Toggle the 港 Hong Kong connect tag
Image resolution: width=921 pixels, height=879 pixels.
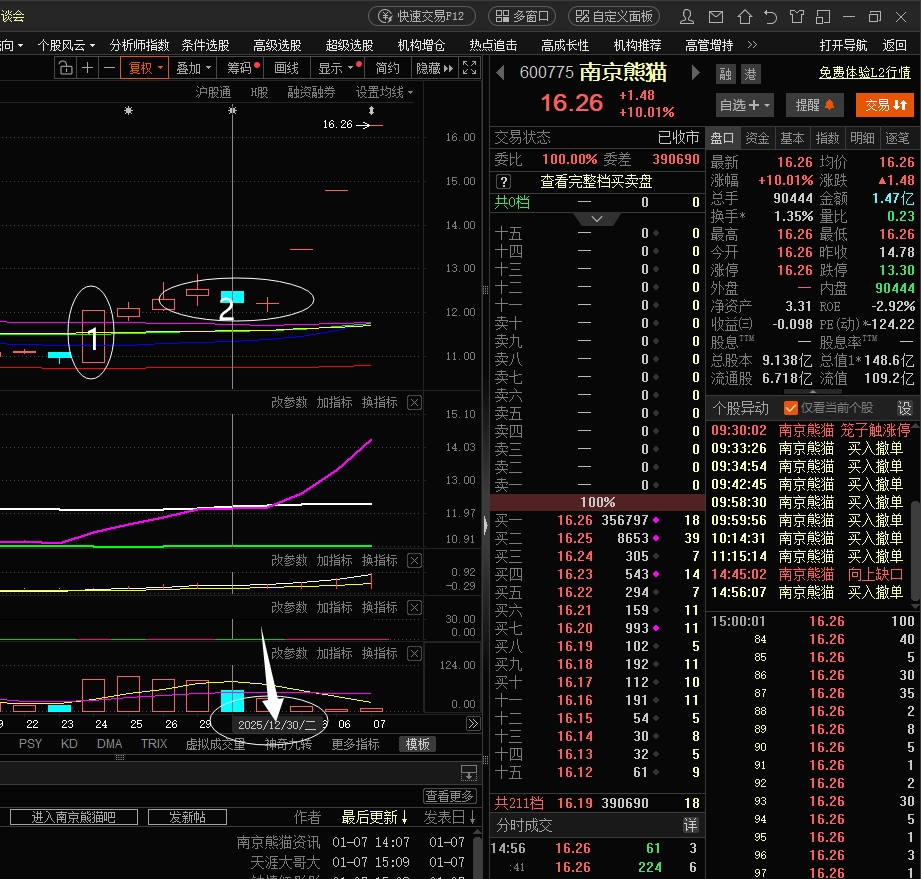(749, 74)
